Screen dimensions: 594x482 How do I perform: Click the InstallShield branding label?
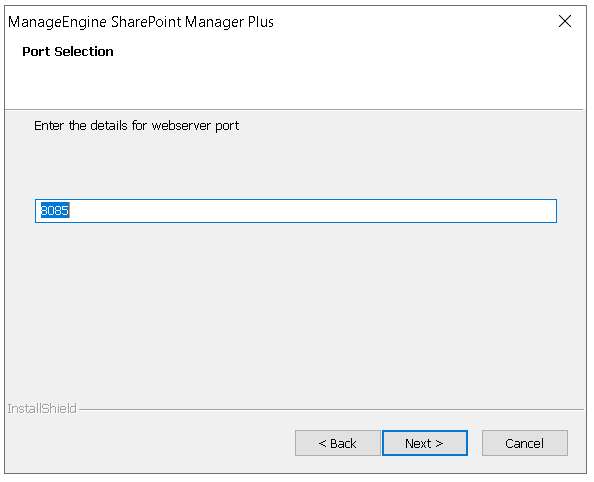tap(42, 408)
